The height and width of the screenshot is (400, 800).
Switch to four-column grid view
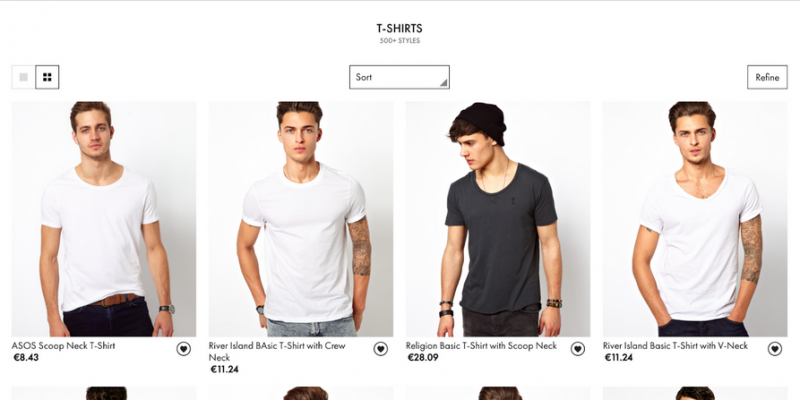pos(47,77)
